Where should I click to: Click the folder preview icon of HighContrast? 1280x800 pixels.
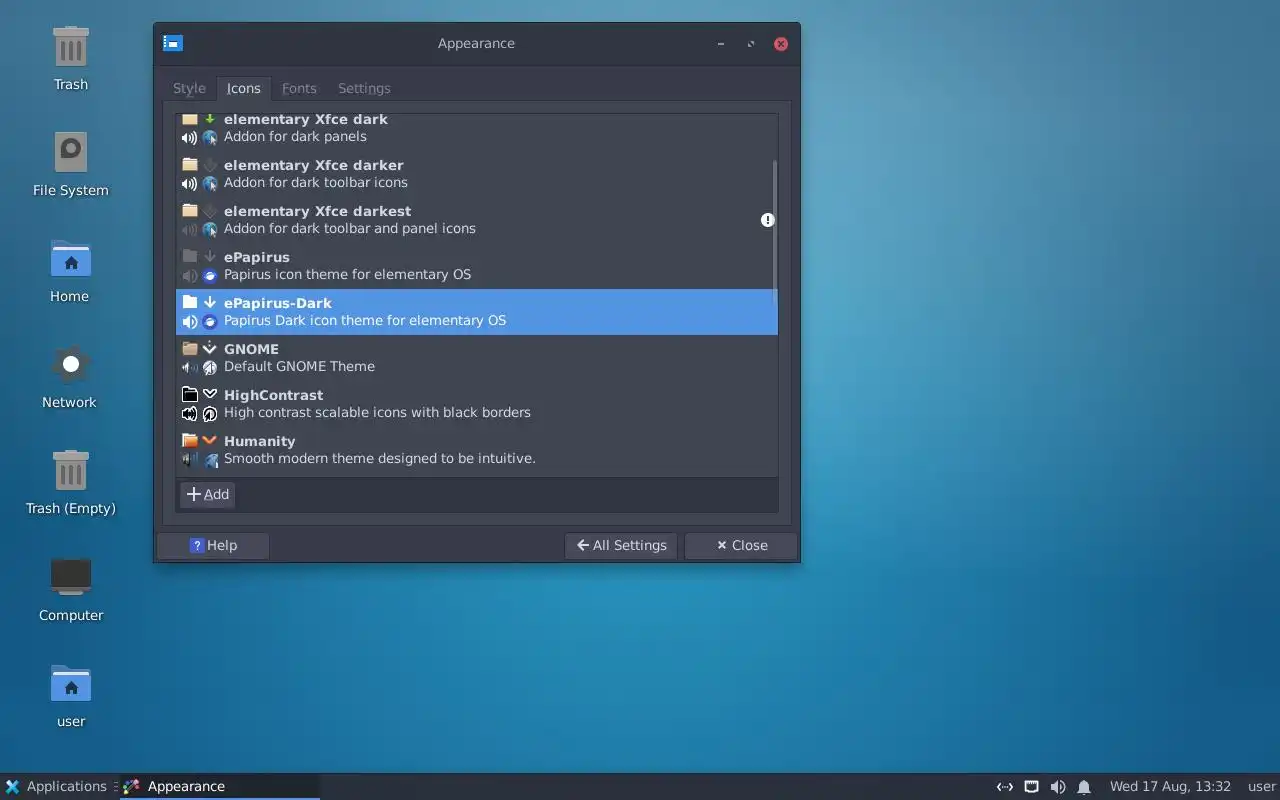point(190,394)
